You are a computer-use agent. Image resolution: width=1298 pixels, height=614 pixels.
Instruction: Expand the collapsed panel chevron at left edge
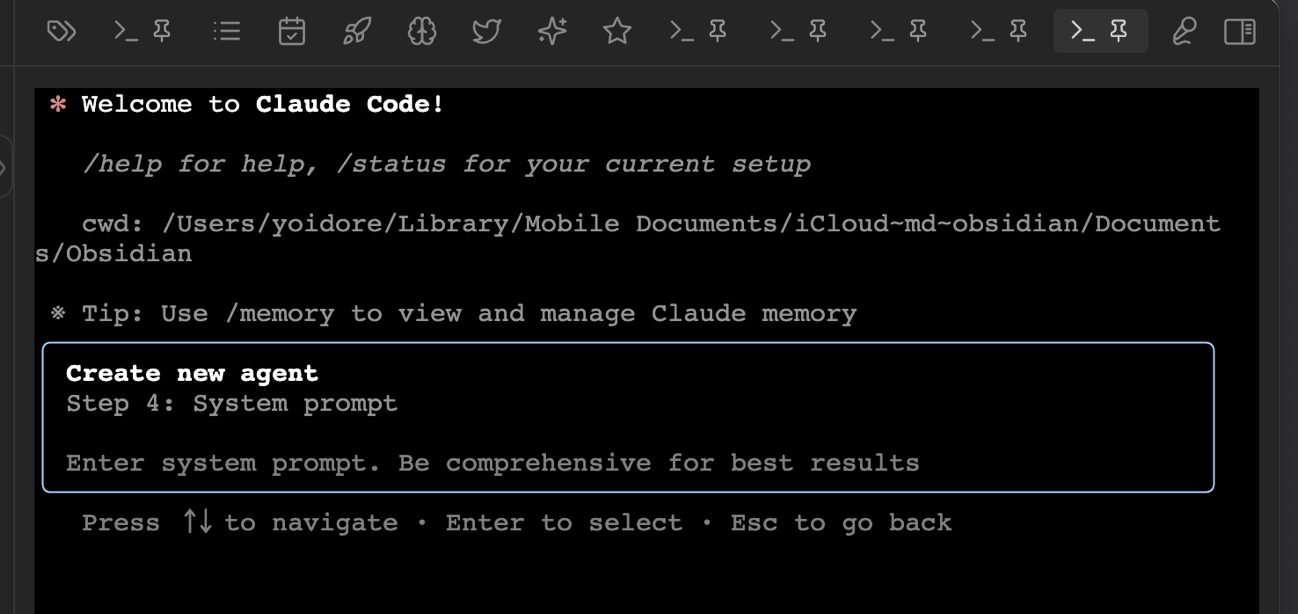[4, 167]
